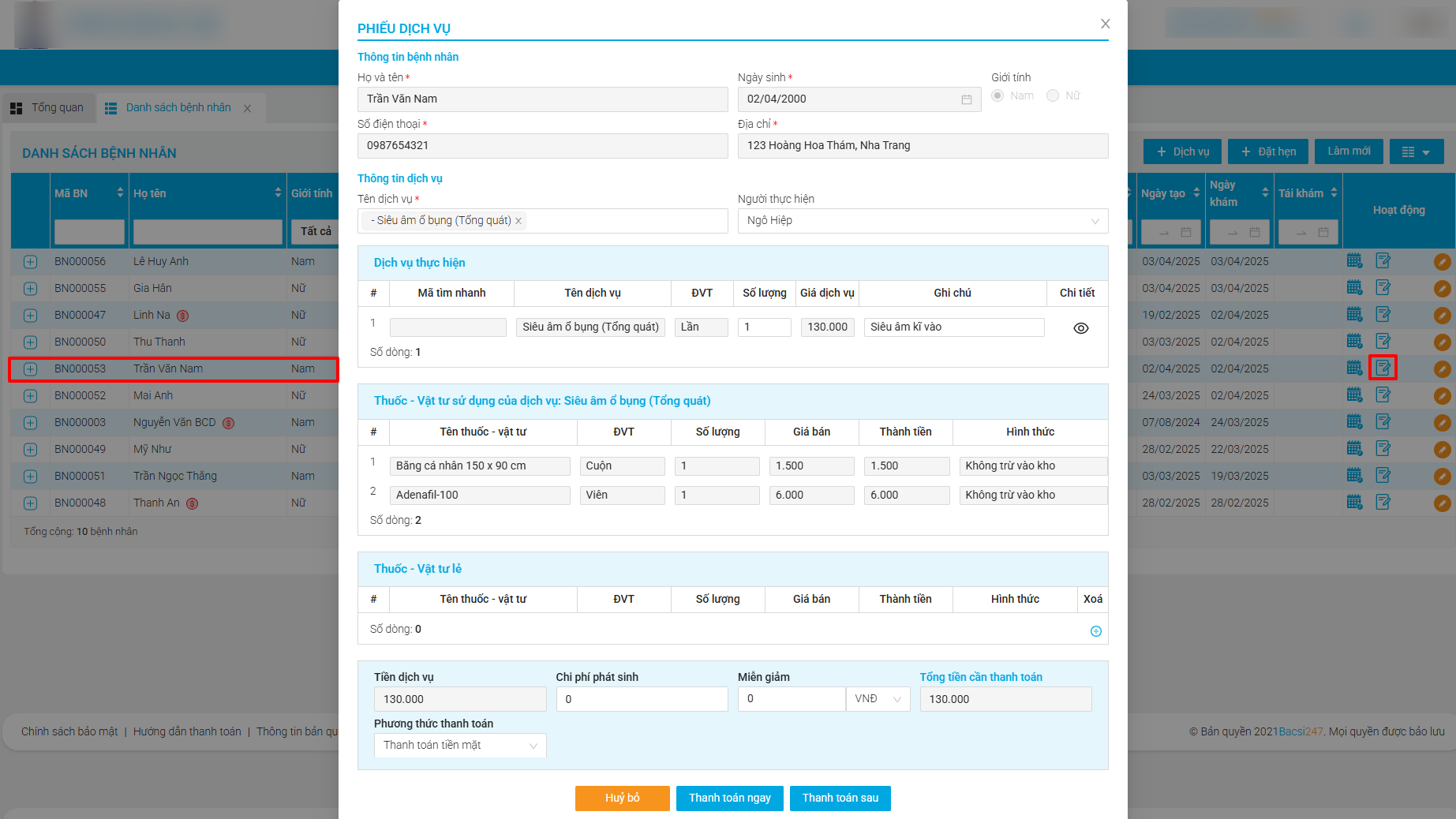This screenshot has height=819, width=1456.
Task: View the Siêu âm ổ bụng detail eye
Action: [1081, 328]
